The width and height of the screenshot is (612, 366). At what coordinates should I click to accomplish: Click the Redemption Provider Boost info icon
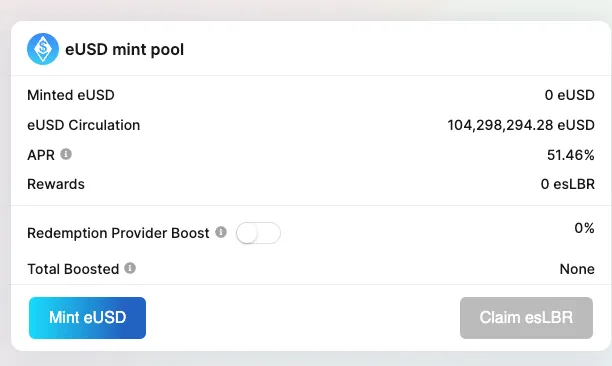pos(221,232)
